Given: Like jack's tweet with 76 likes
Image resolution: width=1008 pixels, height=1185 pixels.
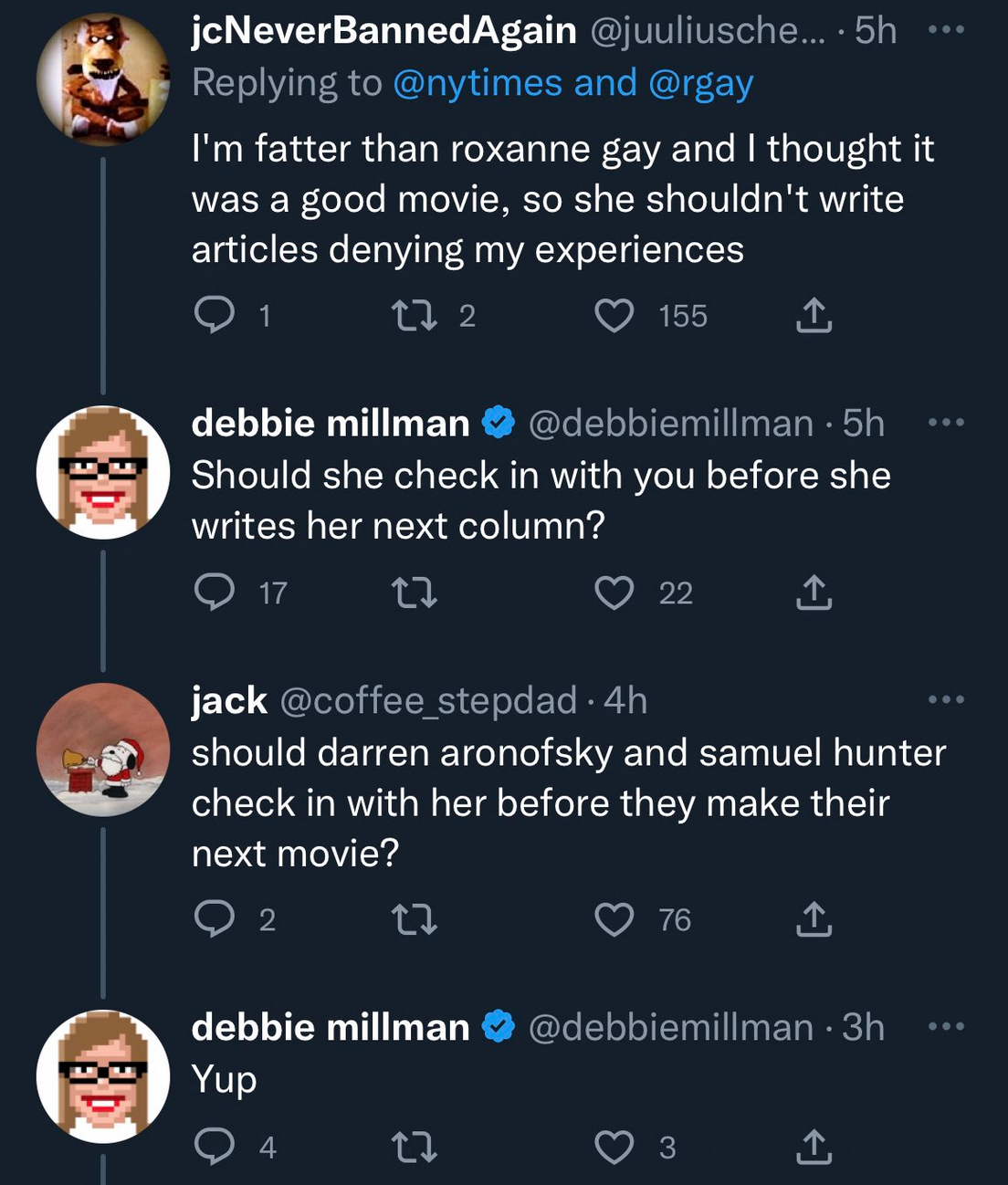Looking at the screenshot, I should (x=614, y=919).
